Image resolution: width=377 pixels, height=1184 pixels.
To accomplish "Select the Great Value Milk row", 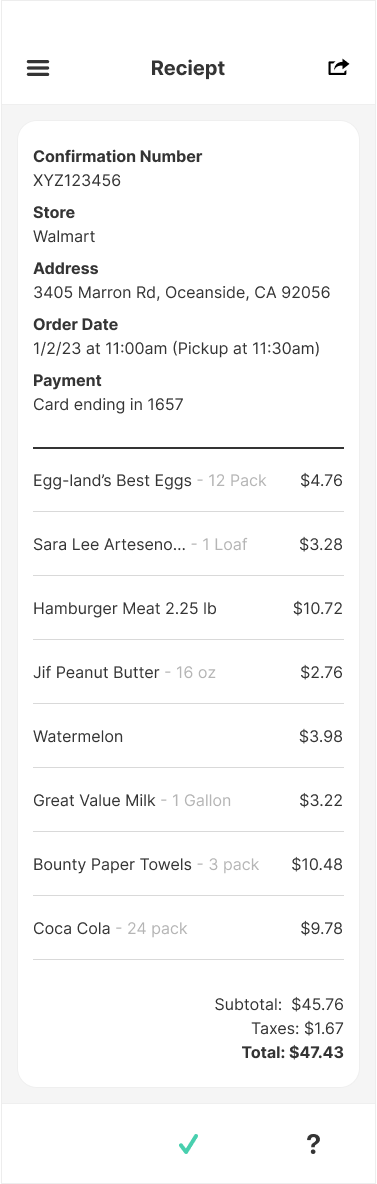I will (x=188, y=800).
